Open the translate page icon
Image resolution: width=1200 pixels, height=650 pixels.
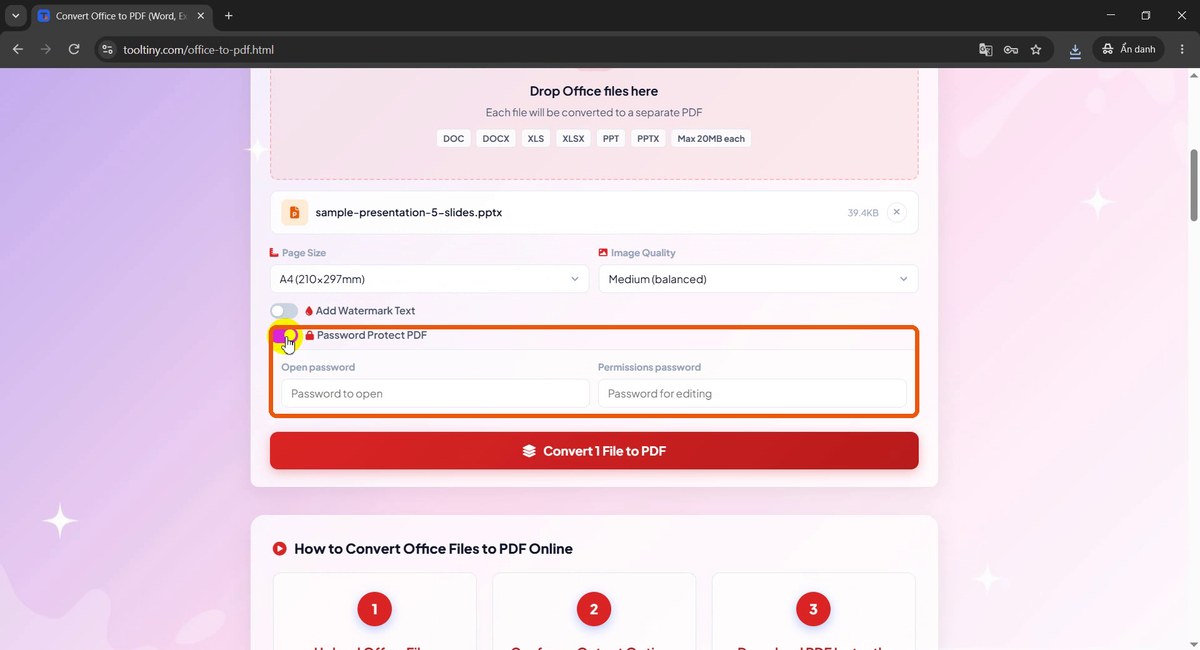(x=986, y=49)
